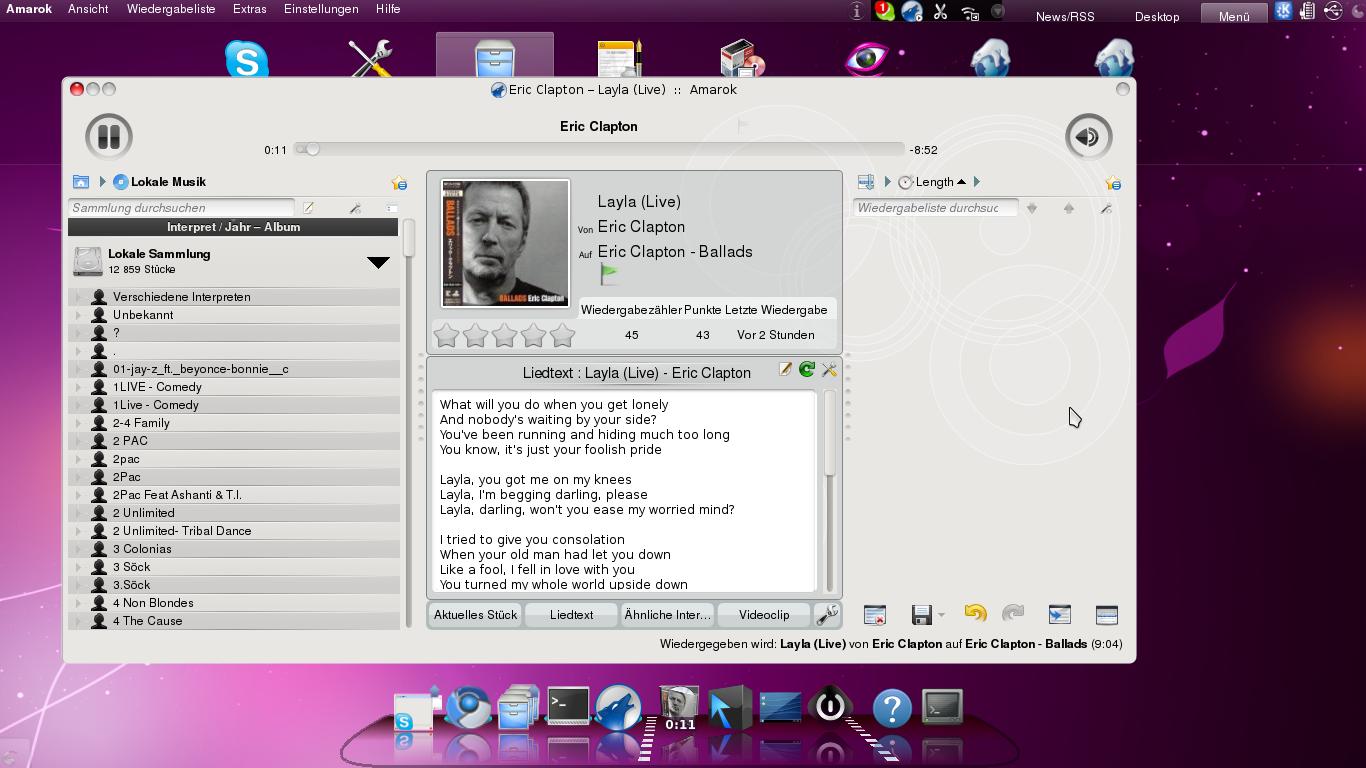
Task: Click the collection list vertical scrollbar
Action: pyautogui.click(x=408, y=423)
